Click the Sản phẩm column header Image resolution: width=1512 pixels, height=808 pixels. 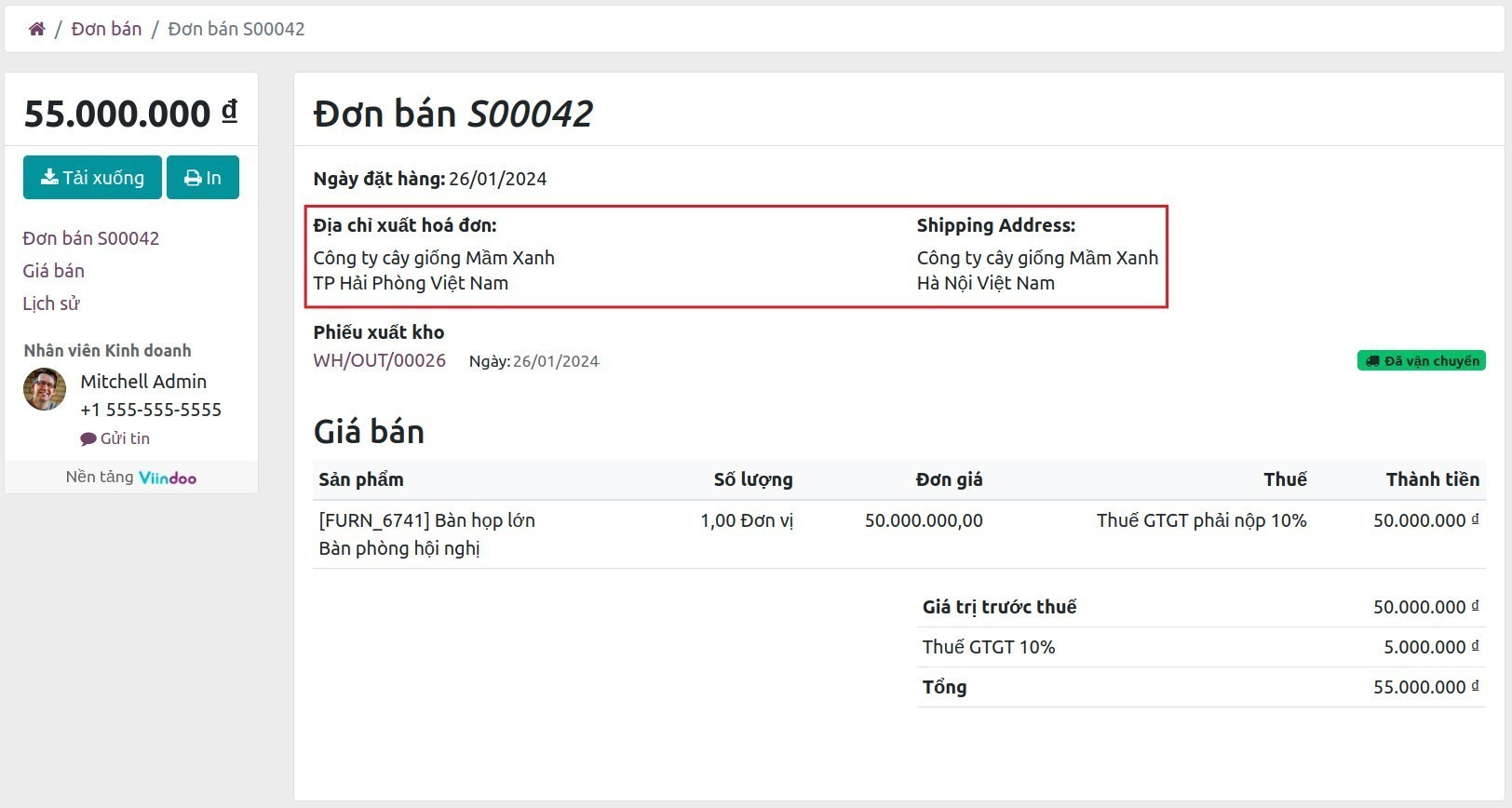(x=361, y=479)
